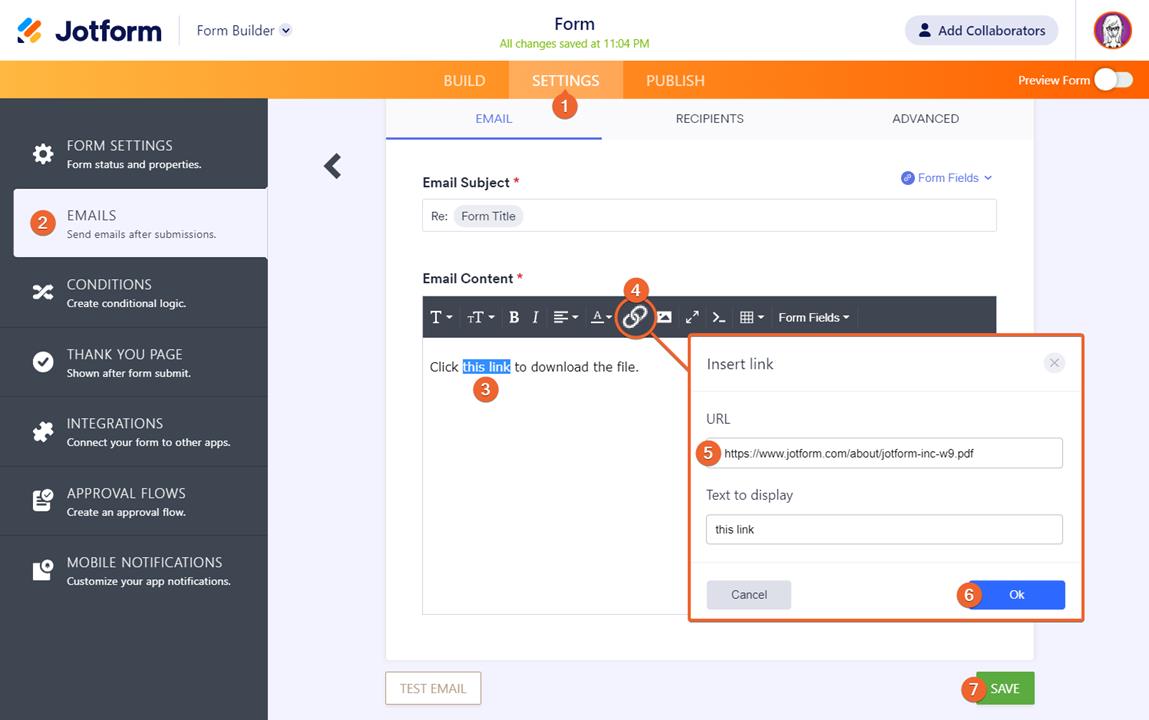
Task: Click the Text to display field
Action: [884, 530]
